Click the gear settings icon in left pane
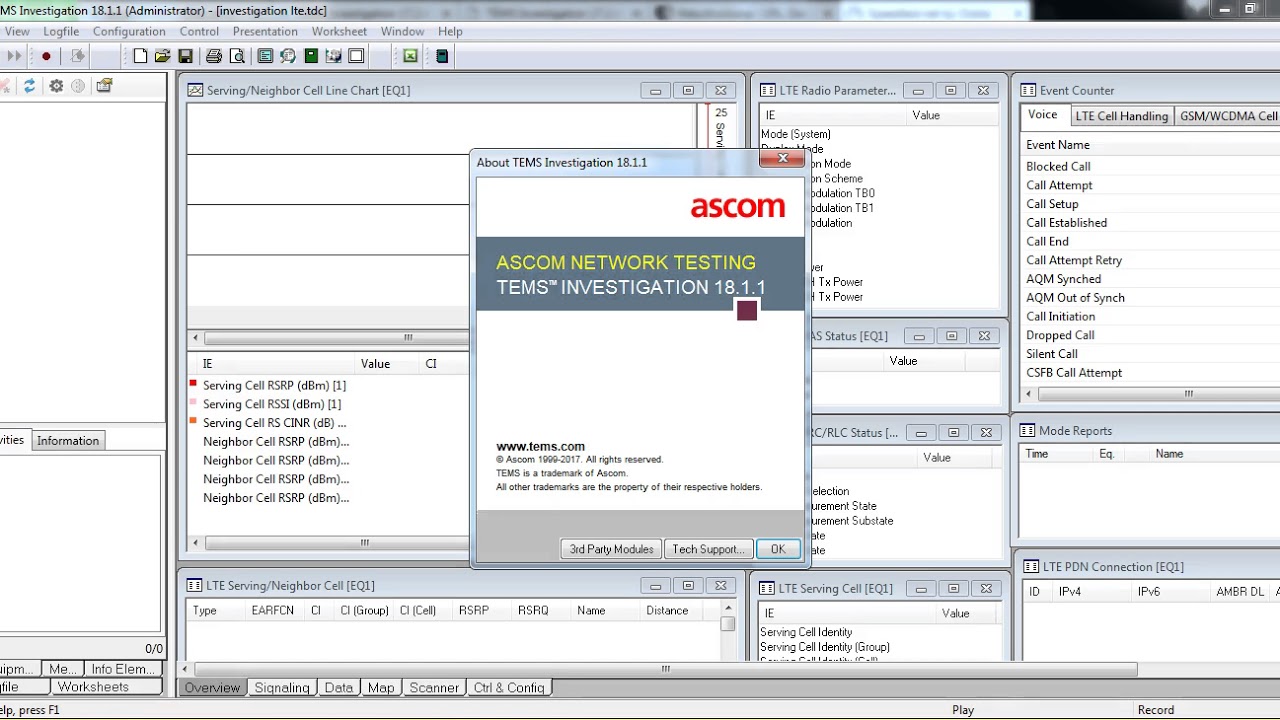 pos(56,86)
